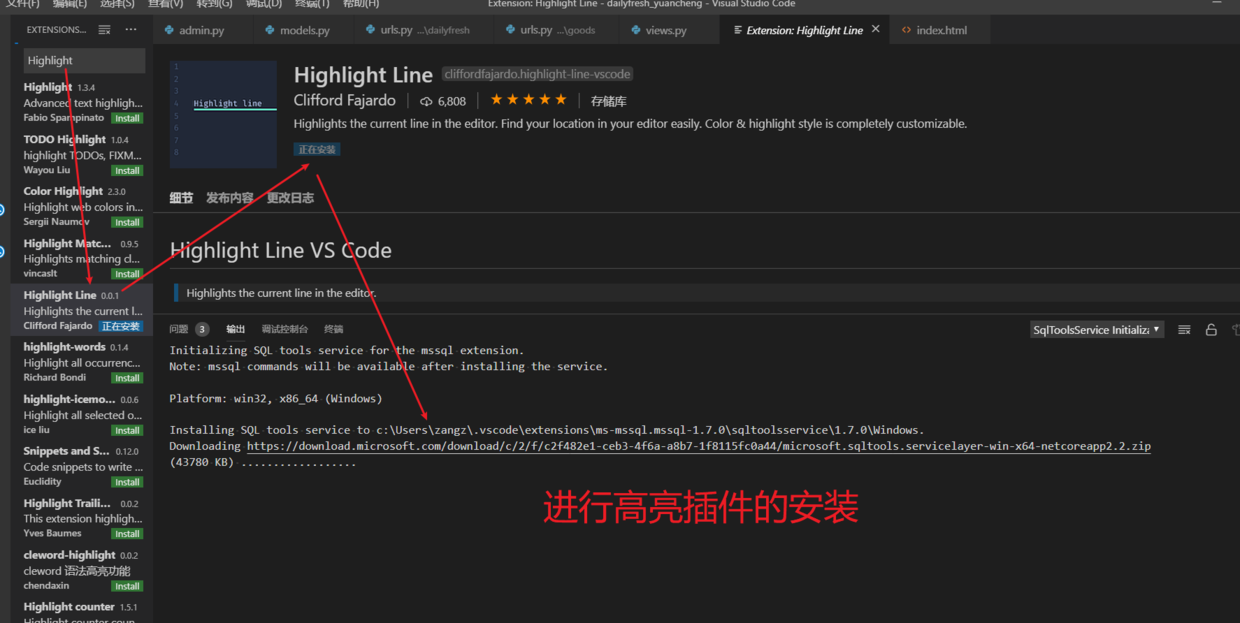The height and width of the screenshot is (623, 1240).
Task: Click the five-star rating of Highlight Line
Action: [x=528, y=100]
